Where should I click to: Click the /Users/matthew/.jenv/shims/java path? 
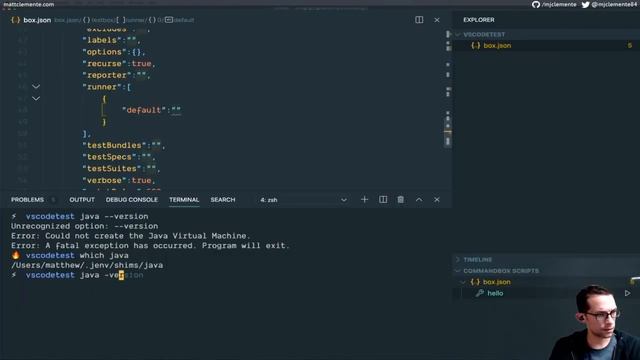pos(87,265)
